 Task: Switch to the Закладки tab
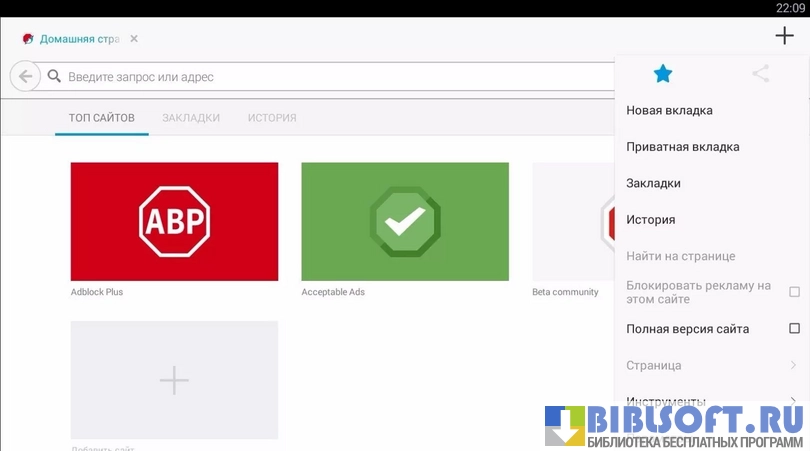(191, 118)
